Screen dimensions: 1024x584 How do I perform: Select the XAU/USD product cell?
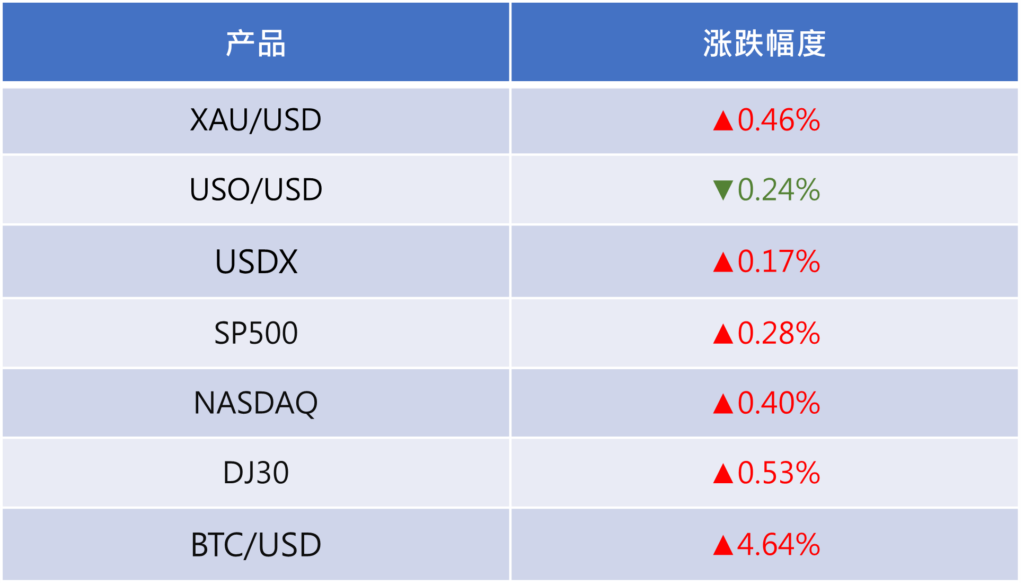click(256, 121)
